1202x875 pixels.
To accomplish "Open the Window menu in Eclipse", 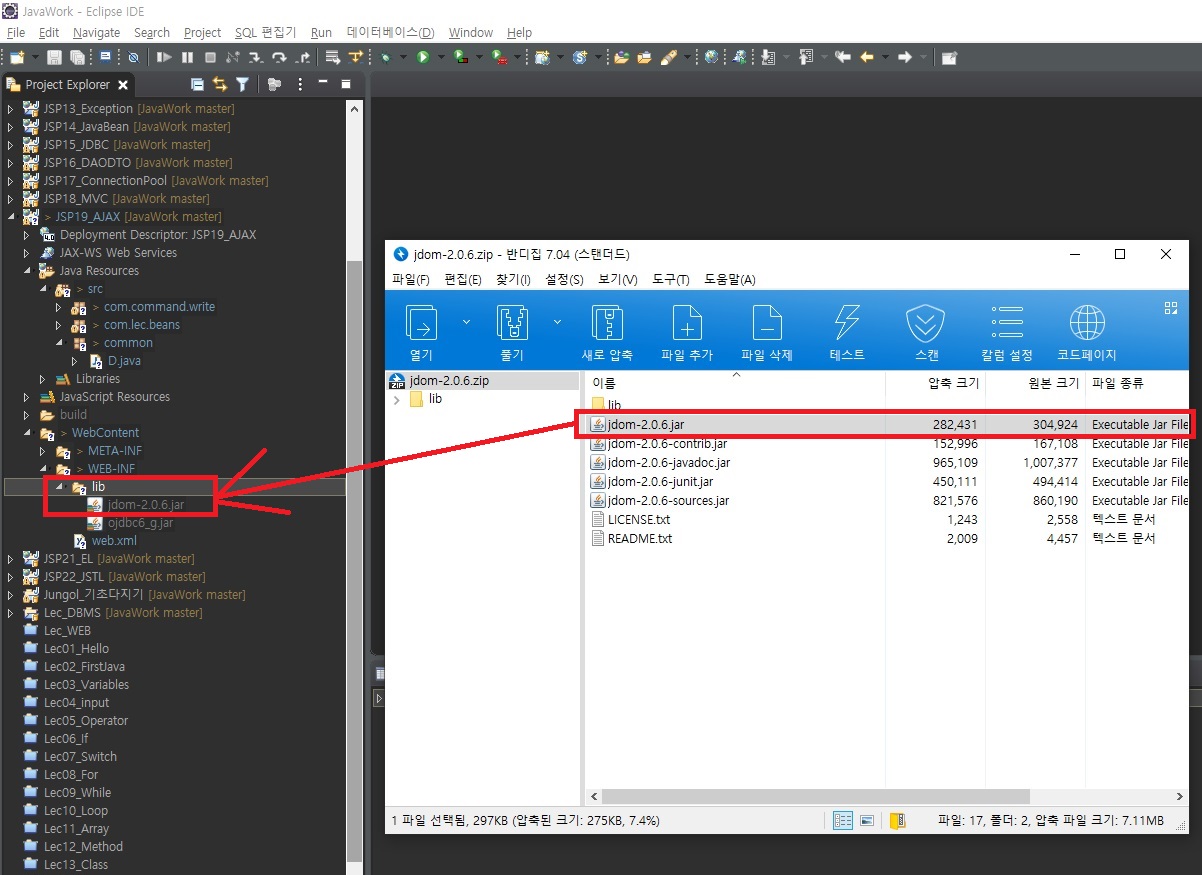I will [471, 32].
